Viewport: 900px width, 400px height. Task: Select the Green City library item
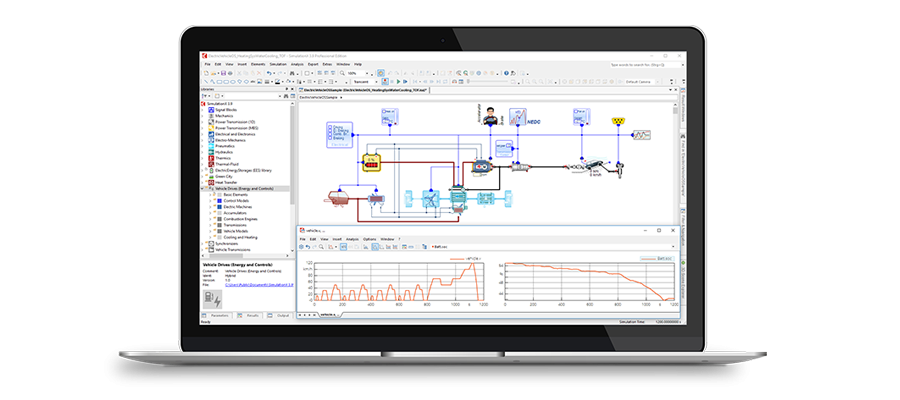point(226,176)
